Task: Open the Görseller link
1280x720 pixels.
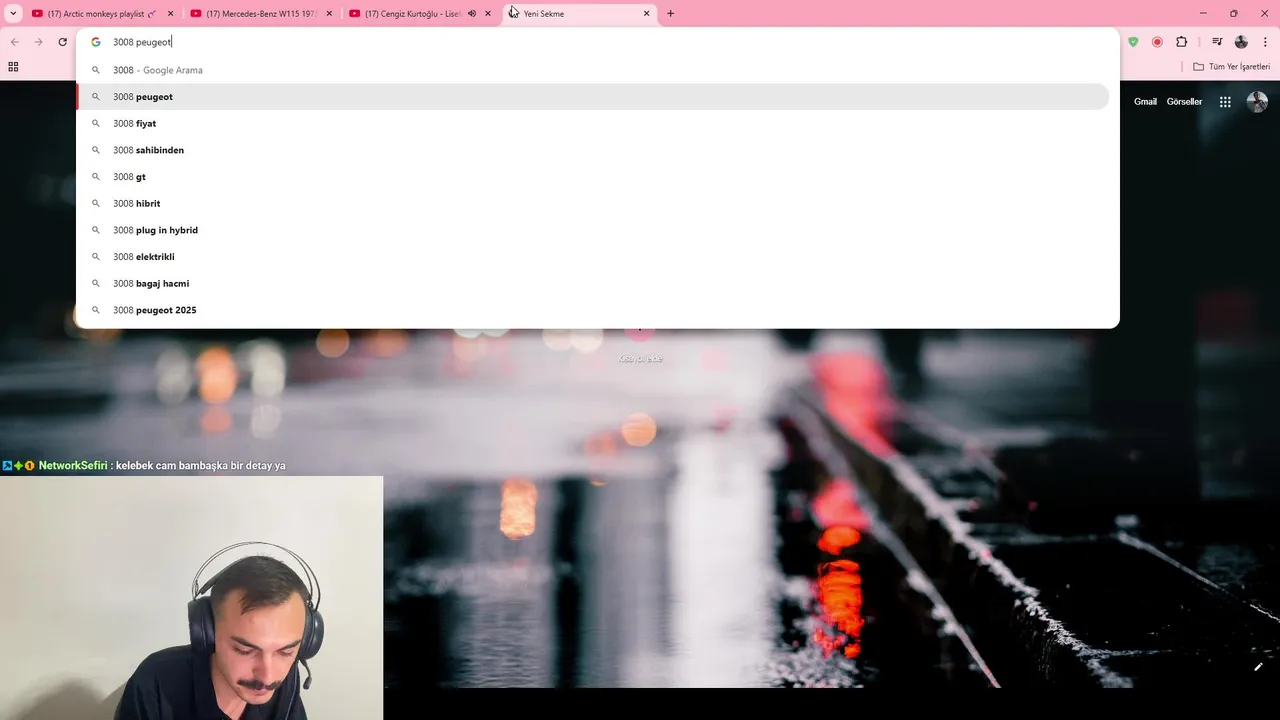Action: tap(1184, 102)
